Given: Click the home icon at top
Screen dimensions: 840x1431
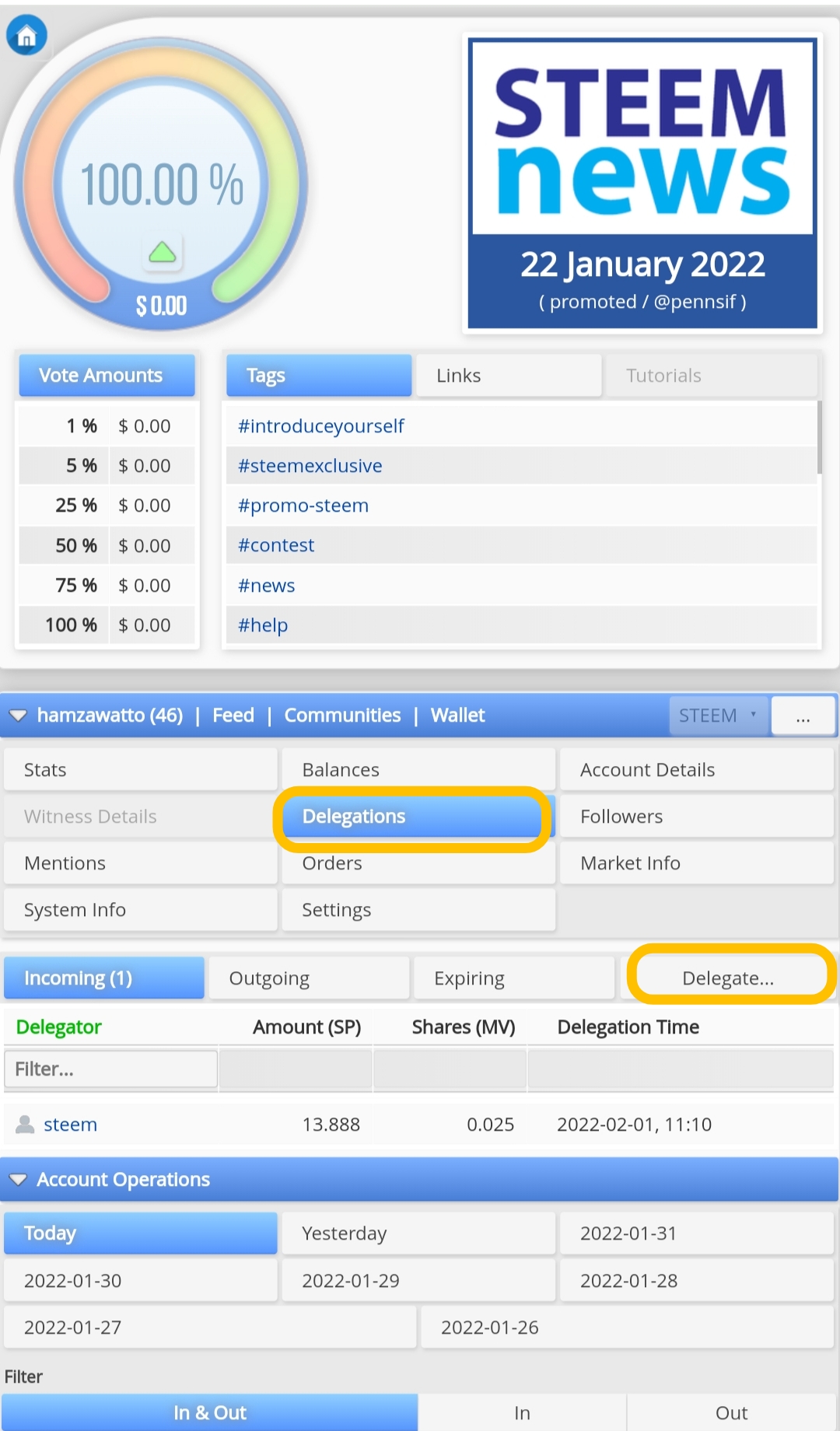Looking at the screenshot, I should 27,36.
